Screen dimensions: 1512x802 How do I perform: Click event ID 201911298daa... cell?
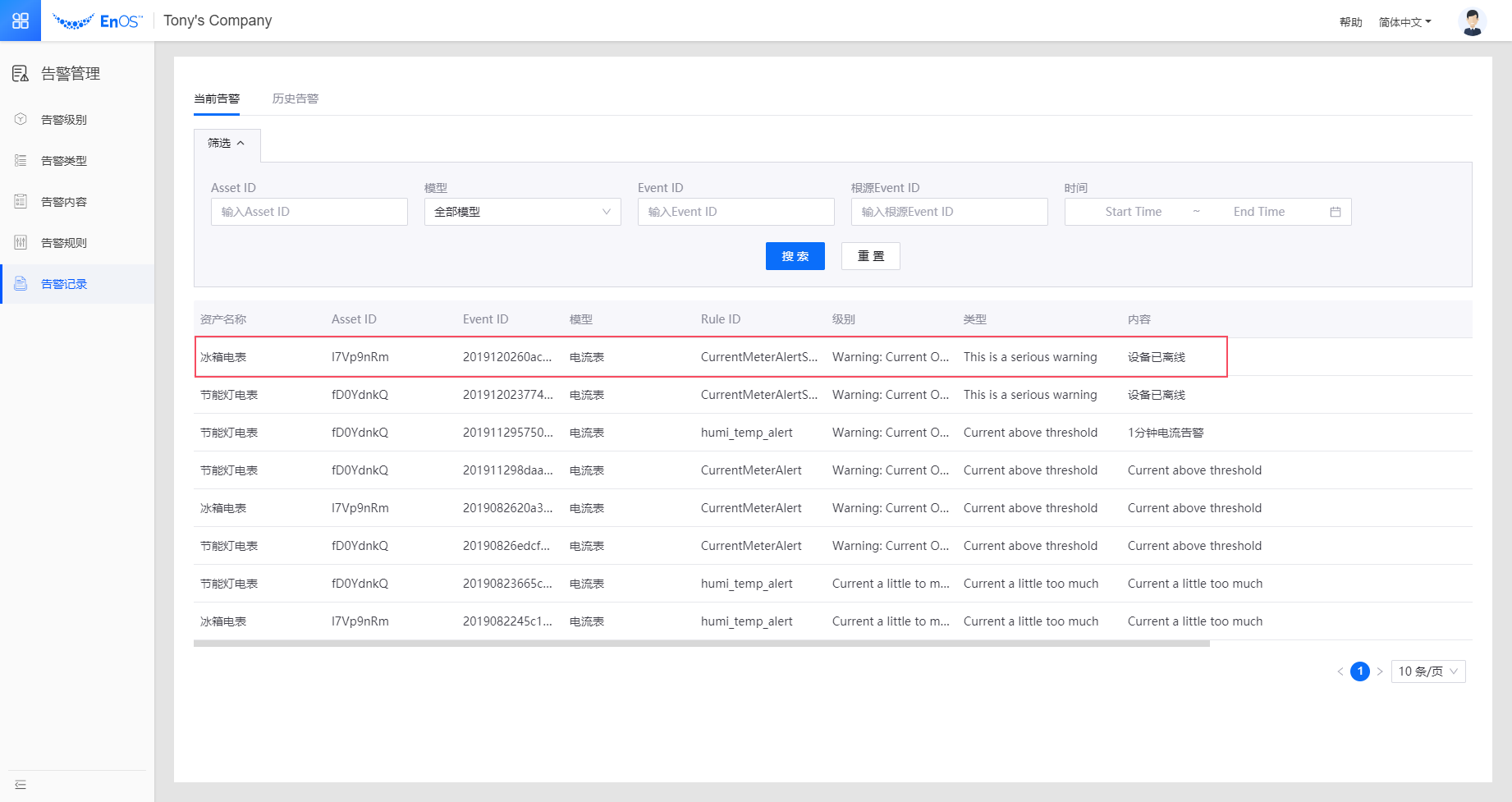(507, 470)
